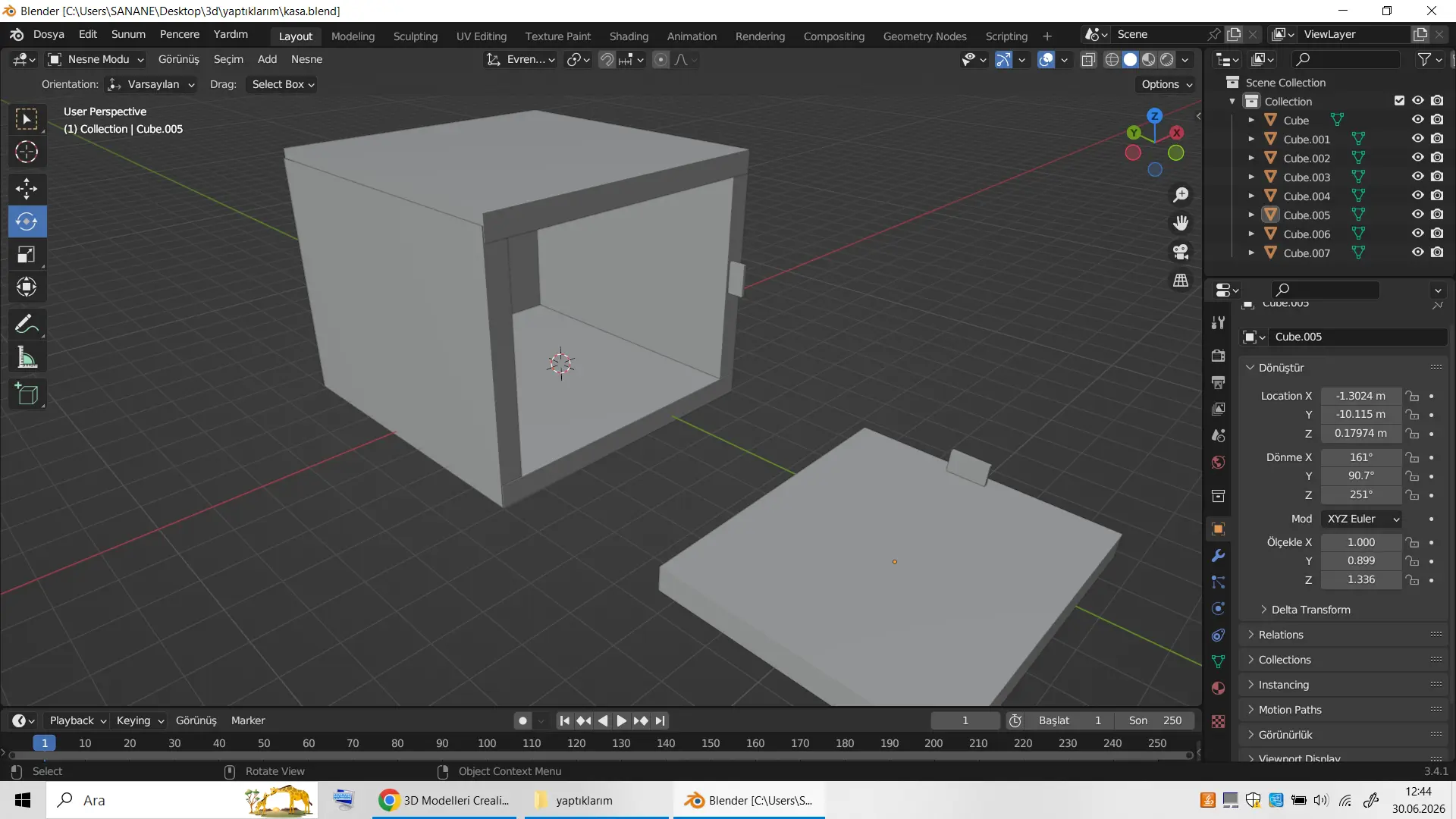Disable Cube.002 in renders
The image size is (1456, 819).
point(1437,158)
